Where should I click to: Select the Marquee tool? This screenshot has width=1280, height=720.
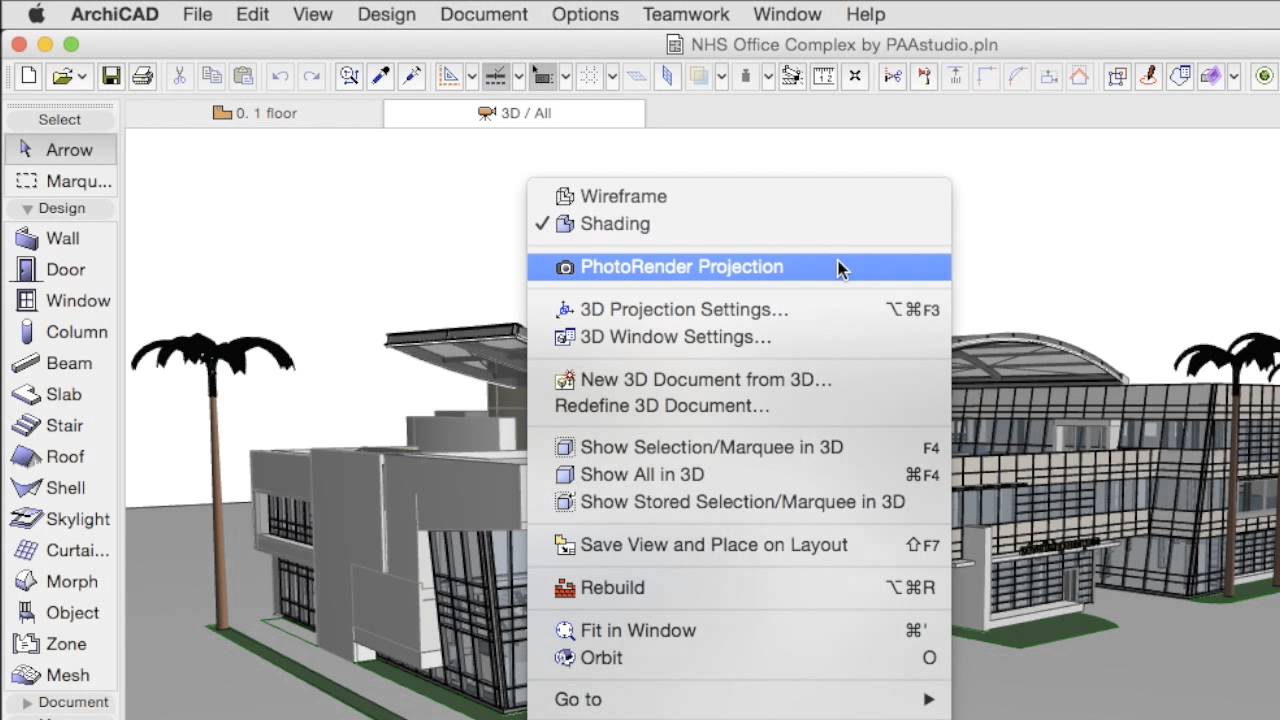click(61, 181)
